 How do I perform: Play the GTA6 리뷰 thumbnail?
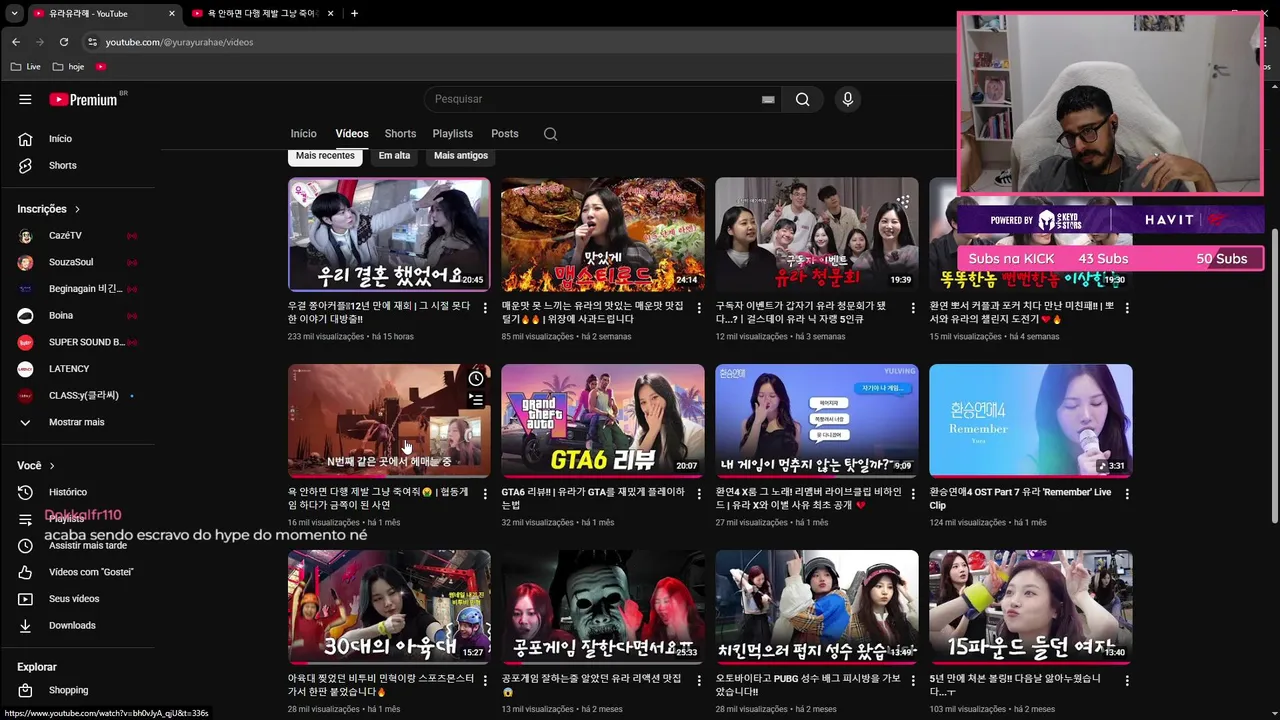603,420
